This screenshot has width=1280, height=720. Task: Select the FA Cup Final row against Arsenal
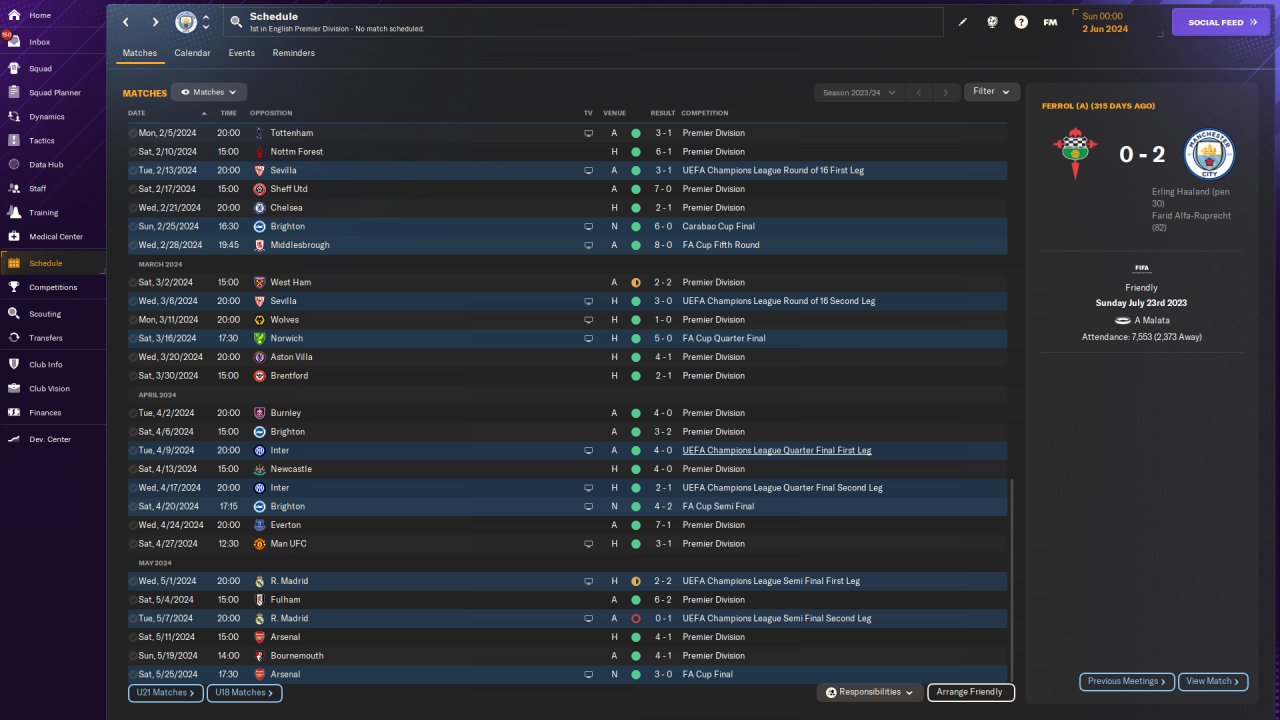coord(567,675)
